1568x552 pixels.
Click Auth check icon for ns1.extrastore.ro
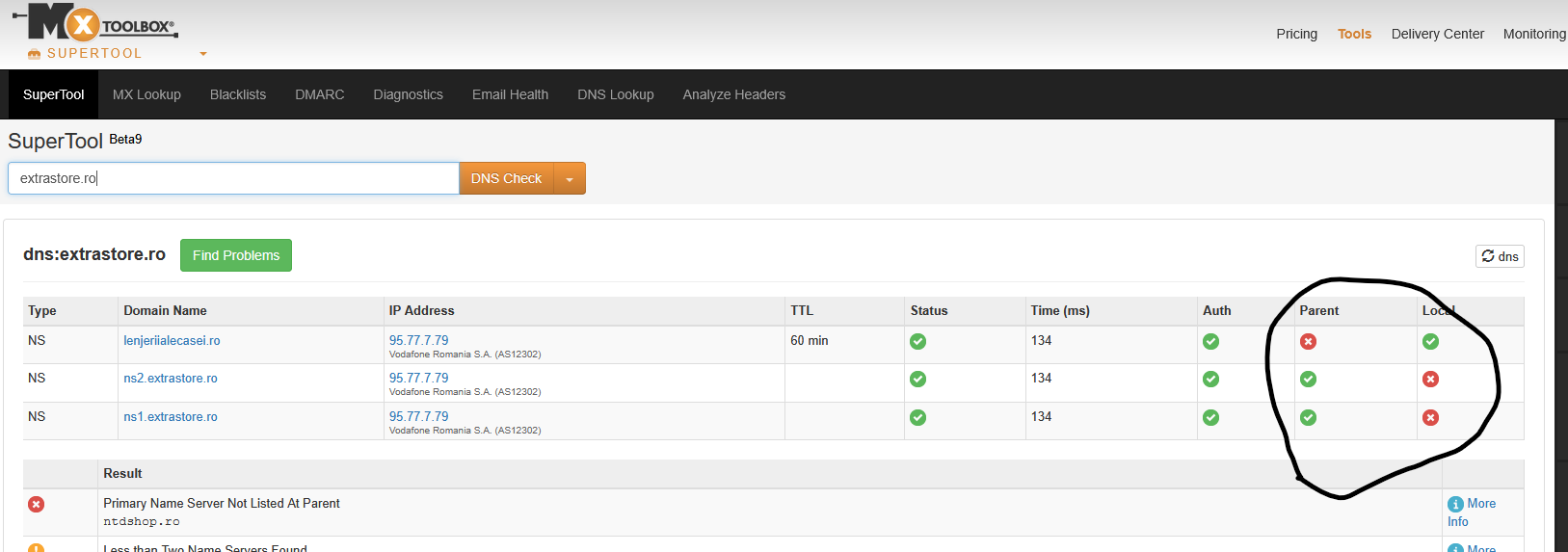(1211, 417)
